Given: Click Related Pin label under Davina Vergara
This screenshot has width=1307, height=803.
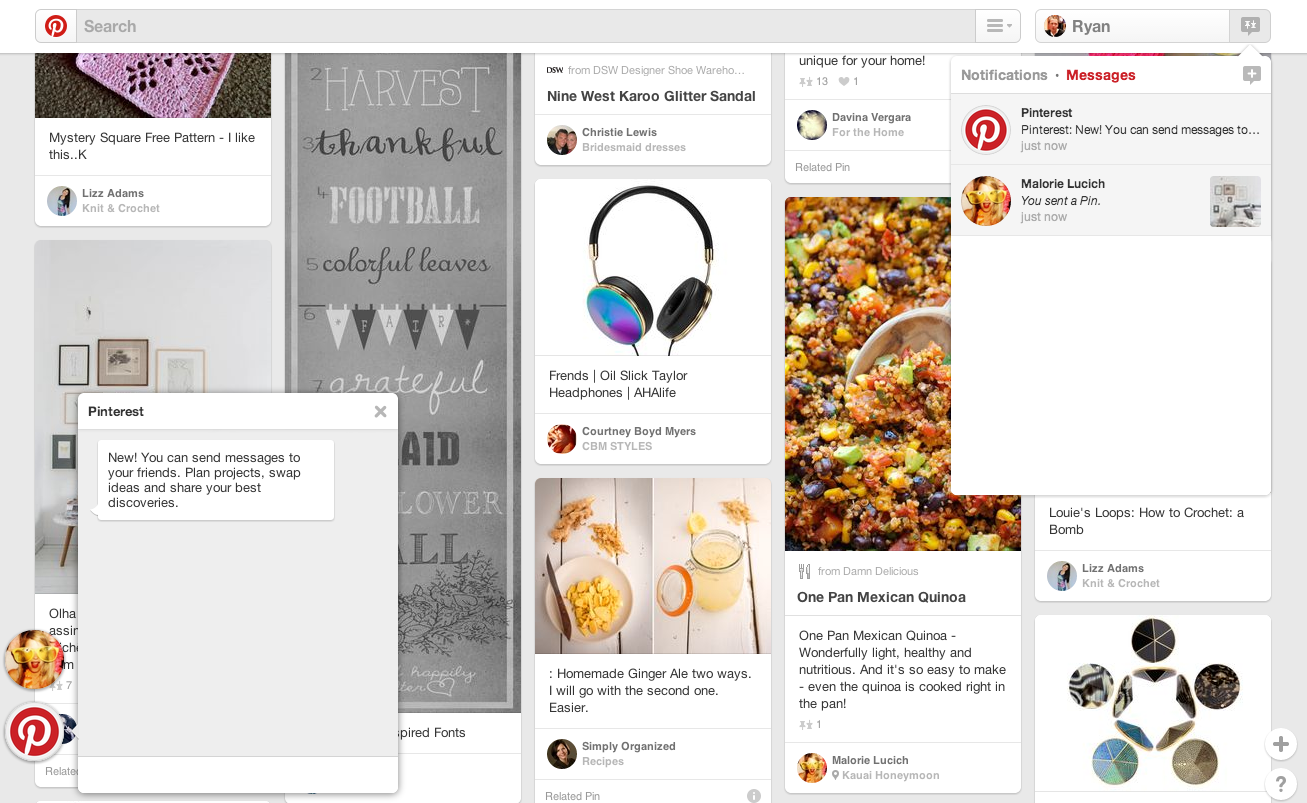Looking at the screenshot, I should tap(822, 167).
